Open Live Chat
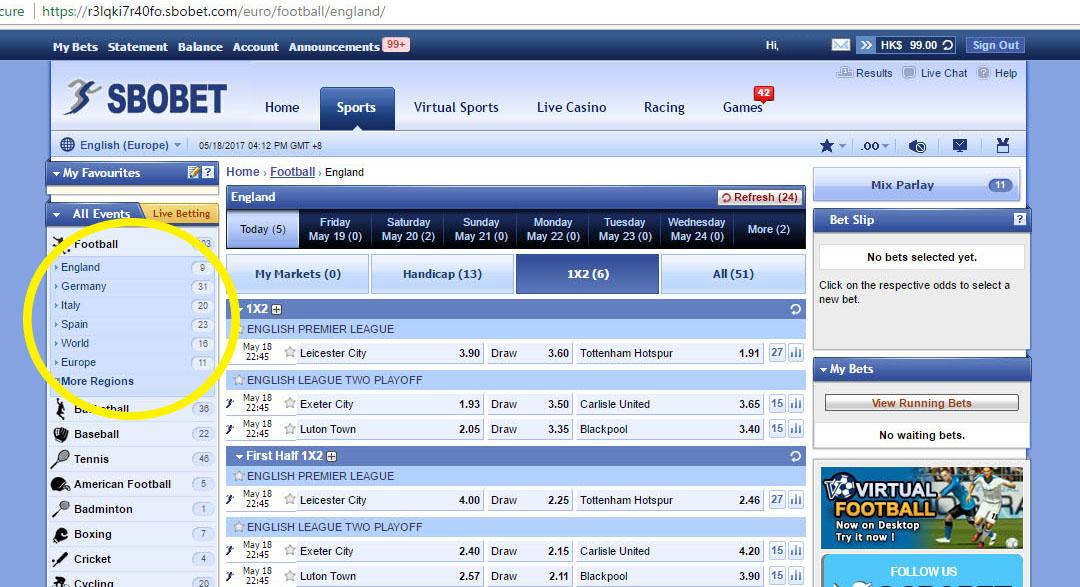The image size is (1080, 587). [935, 73]
